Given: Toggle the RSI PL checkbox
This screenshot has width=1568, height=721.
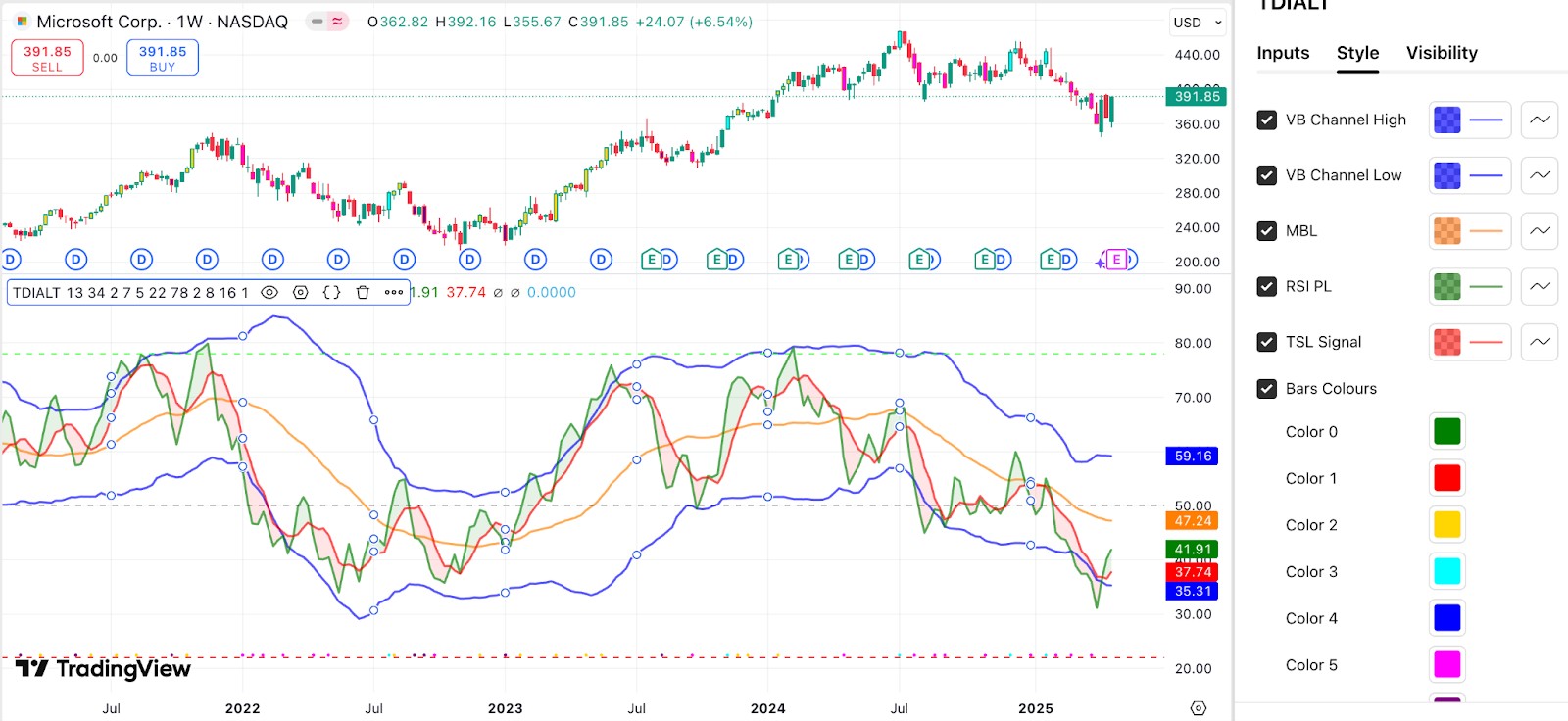Looking at the screenshot, I should pyautogui.click(x=1267, y=286).
